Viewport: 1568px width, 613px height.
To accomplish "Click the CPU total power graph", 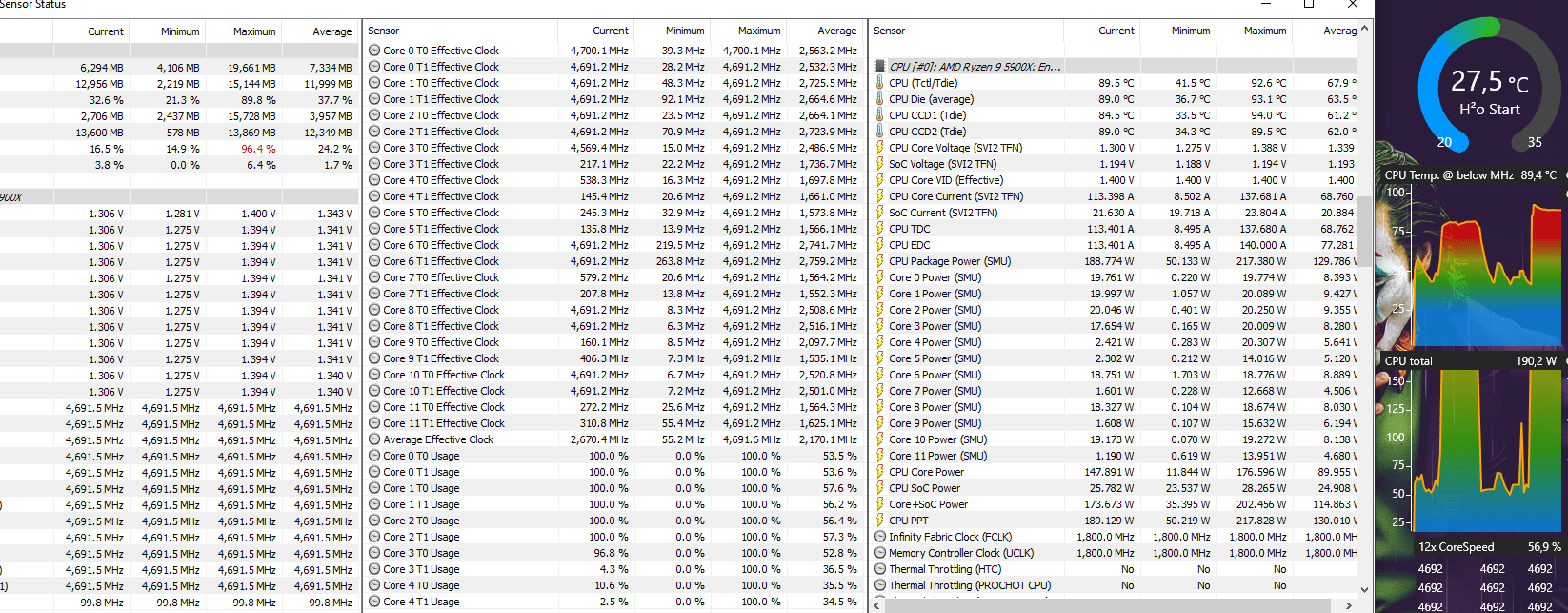I will pyautogui.click(x=1472, y=448).
